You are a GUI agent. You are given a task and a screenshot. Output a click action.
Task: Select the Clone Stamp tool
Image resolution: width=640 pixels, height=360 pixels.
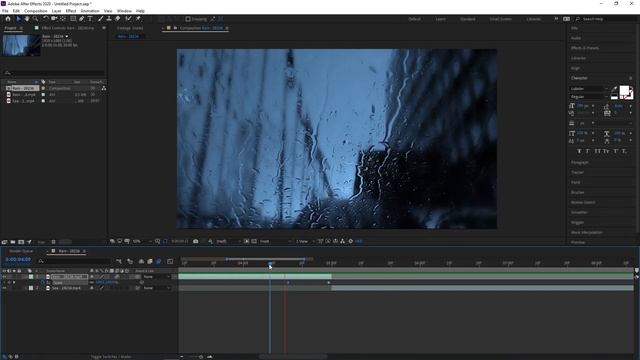[109, 19]
